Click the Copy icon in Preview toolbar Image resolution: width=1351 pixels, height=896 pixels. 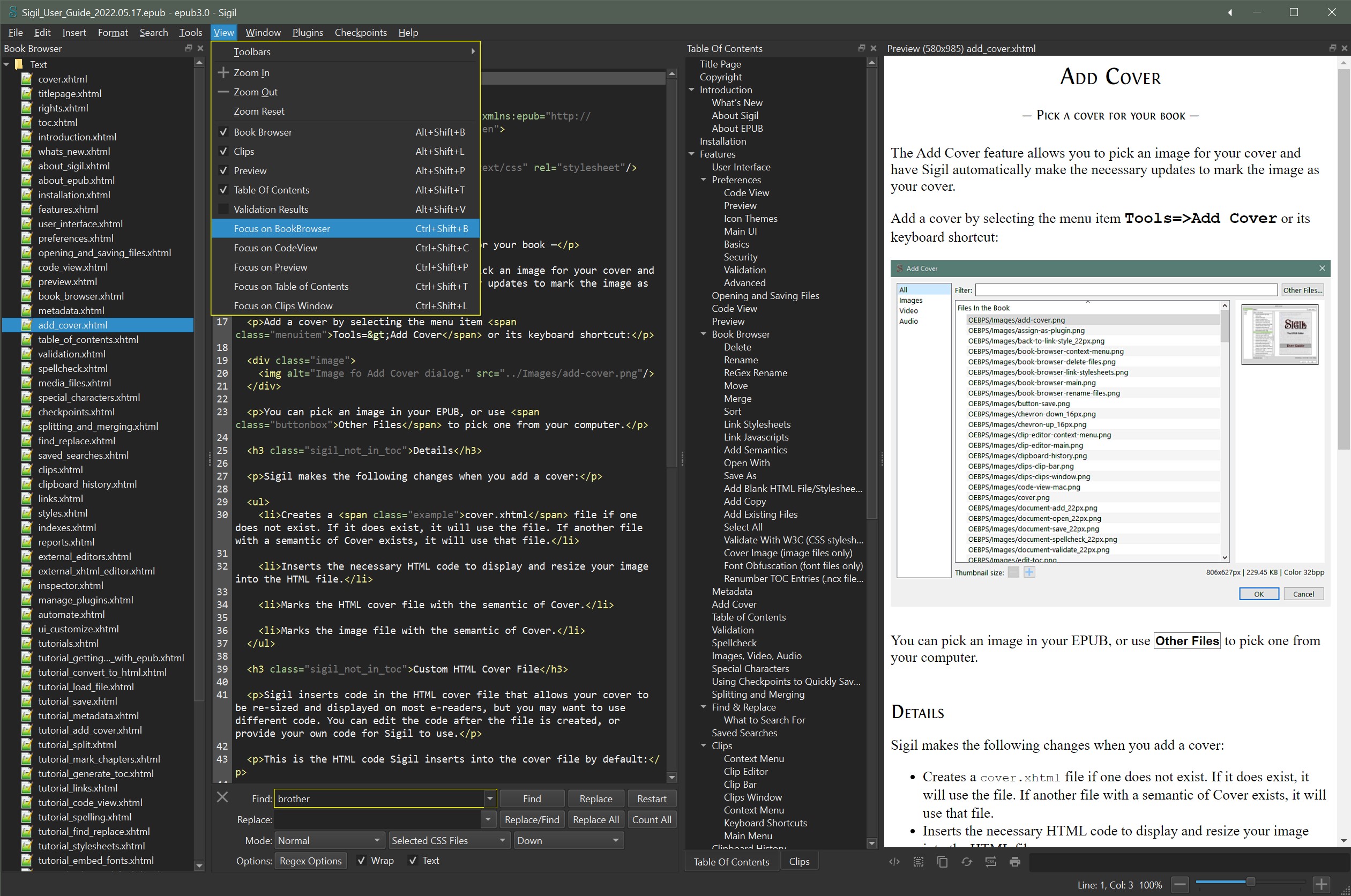point(943,862)
